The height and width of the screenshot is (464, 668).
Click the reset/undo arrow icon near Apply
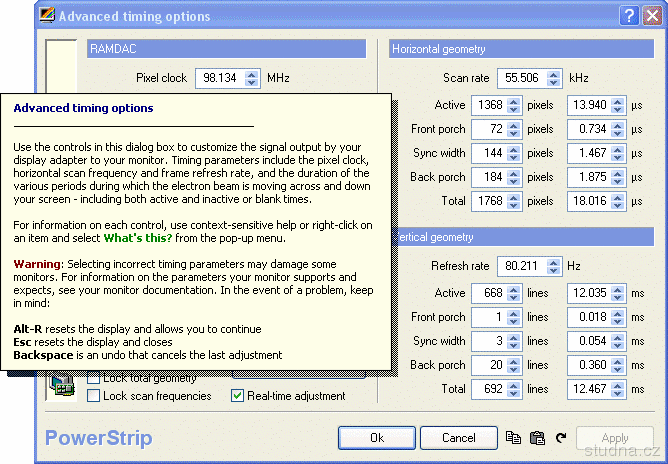pos(561,438)
